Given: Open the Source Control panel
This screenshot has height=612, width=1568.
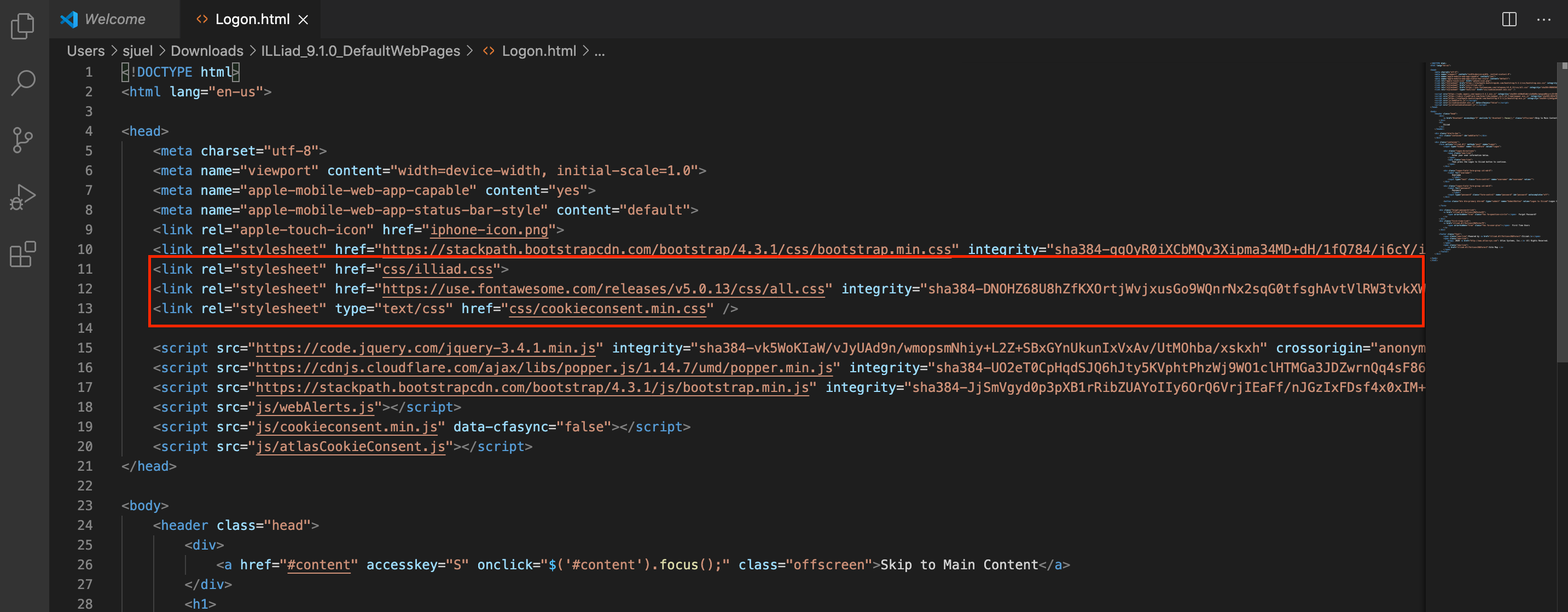Looking at the screenshot, I should coord(22,140).
